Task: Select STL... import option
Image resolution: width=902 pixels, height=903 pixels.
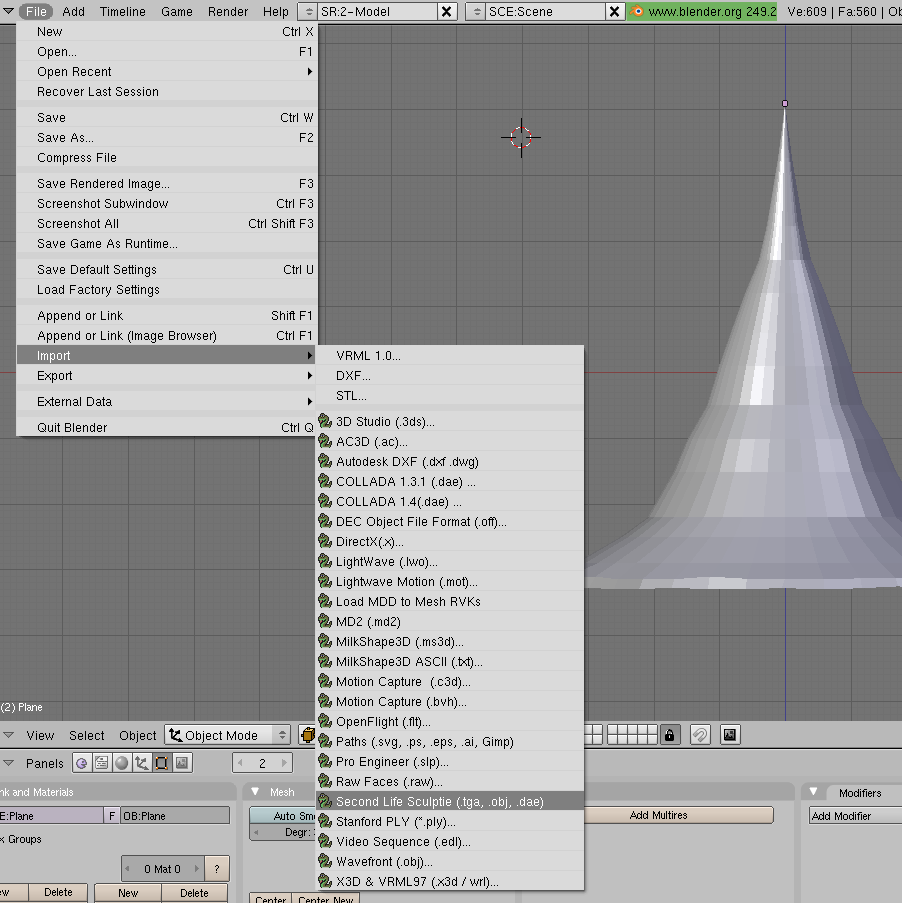Action: point(450,396)
